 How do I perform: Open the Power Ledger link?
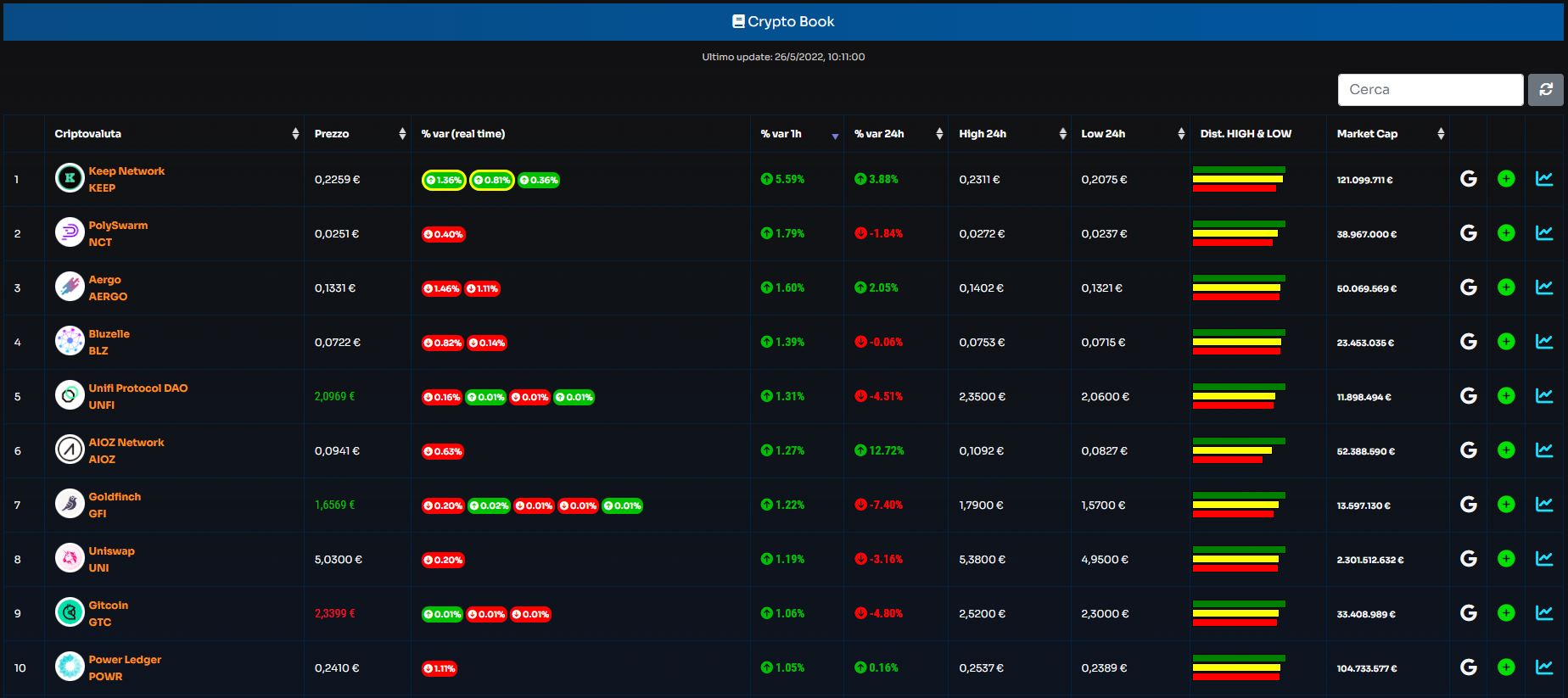point(125,659)
